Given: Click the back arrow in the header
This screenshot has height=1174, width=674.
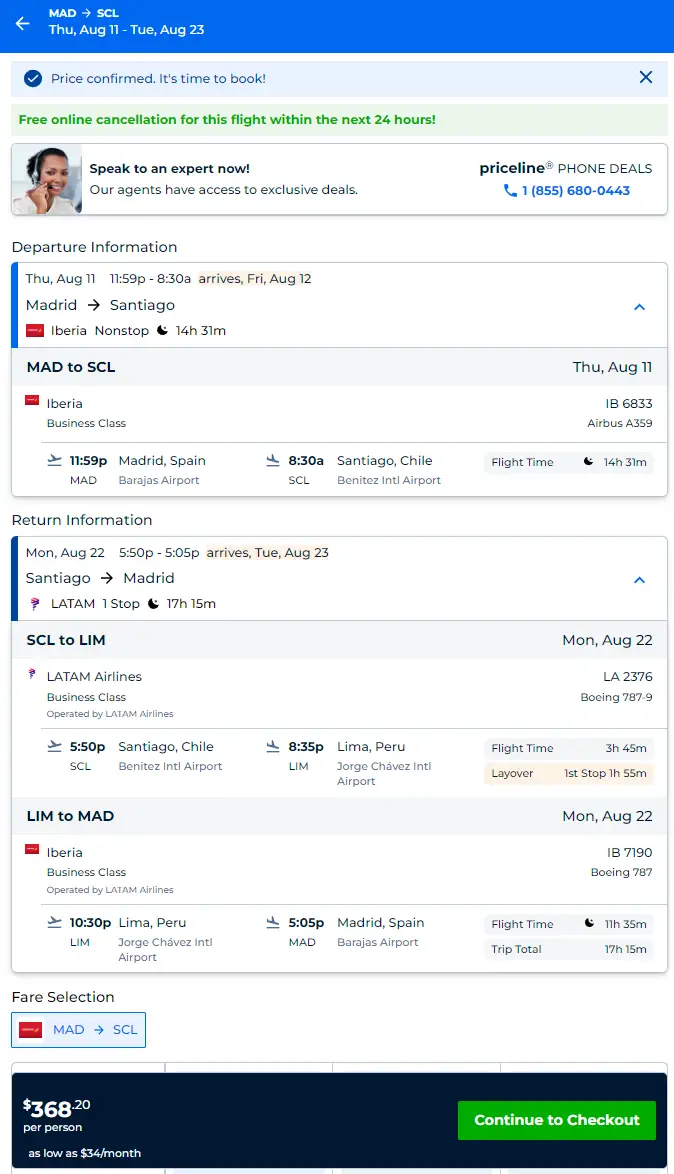Looking at the screenshot, I should pyautogui.click(x=23, y=23).
